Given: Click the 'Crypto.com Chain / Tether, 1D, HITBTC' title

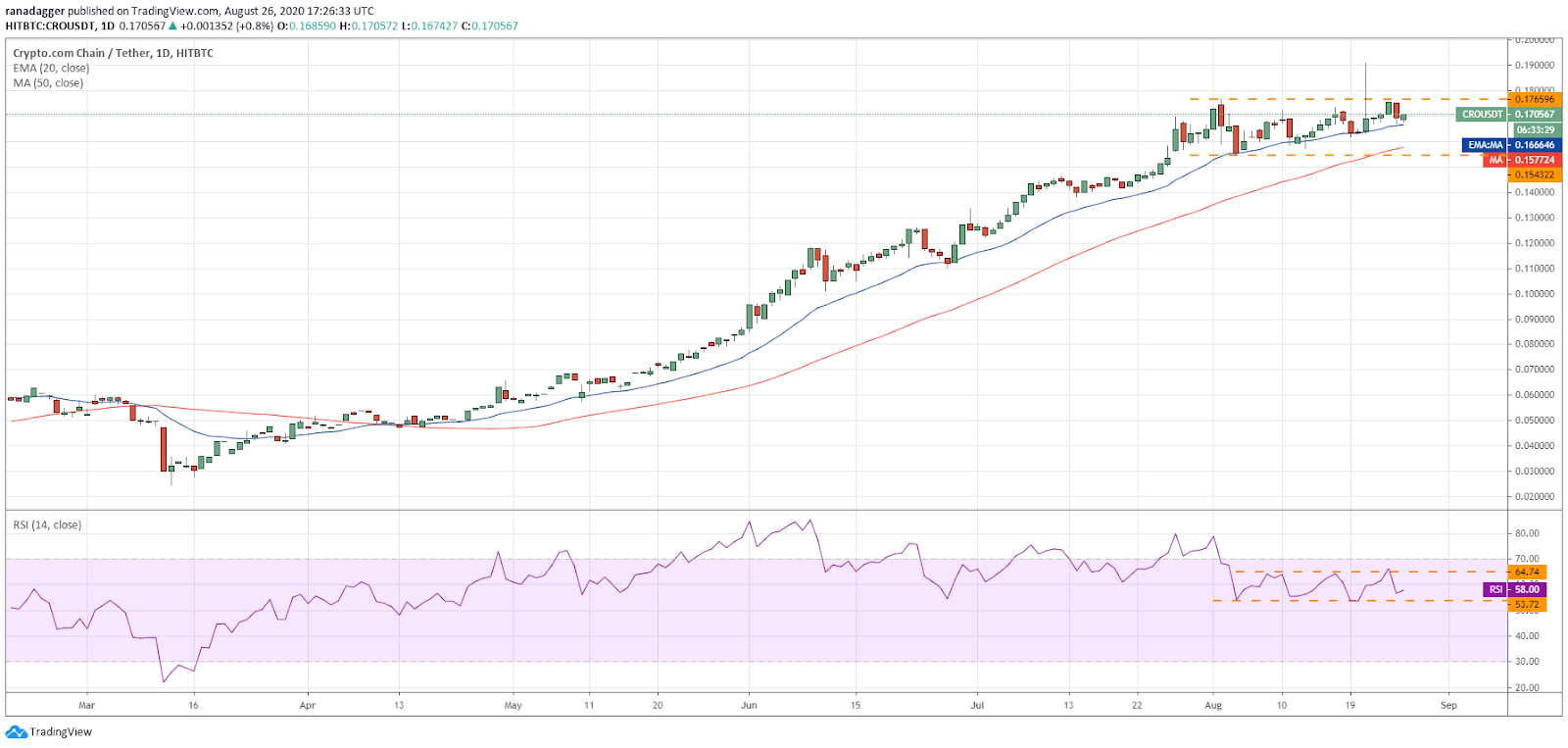Looking at the screenshot, I should [x=113, y=53].
